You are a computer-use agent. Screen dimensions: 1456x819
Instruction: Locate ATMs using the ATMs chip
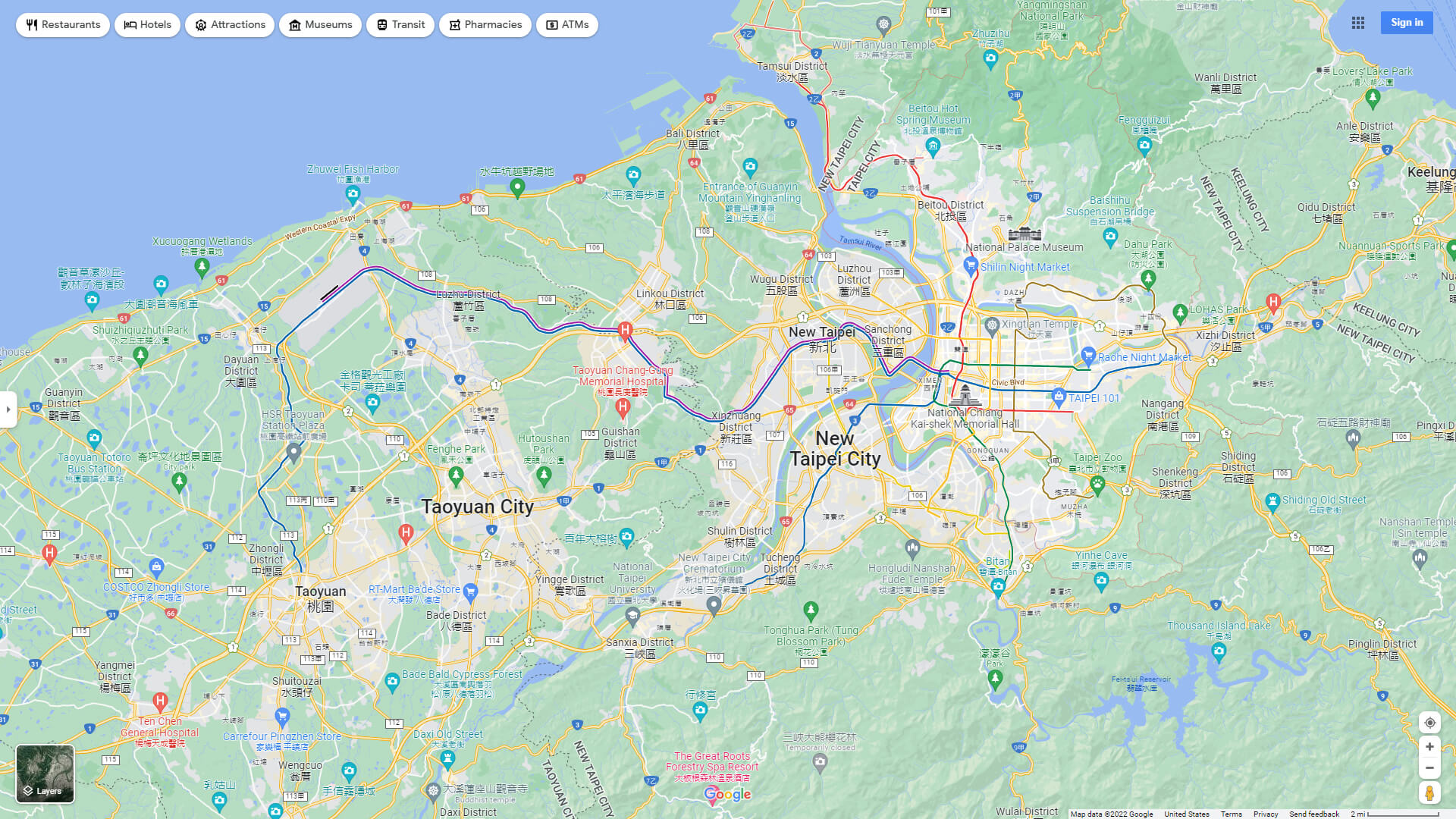point(566,24)
